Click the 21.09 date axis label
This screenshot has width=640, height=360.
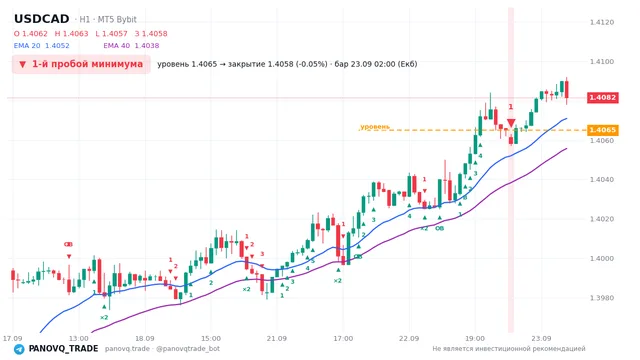pos(276,338)
